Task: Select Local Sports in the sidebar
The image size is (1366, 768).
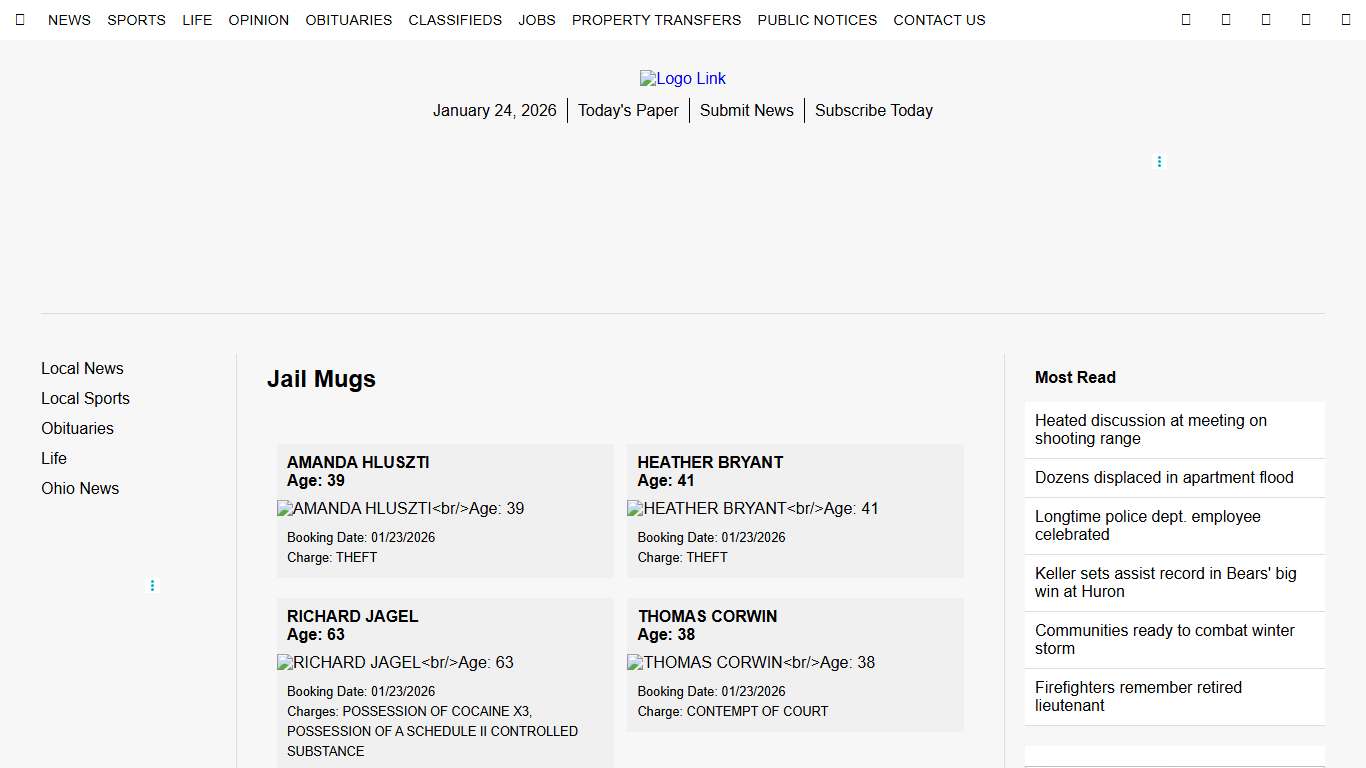Action: (x=85, y=398)
